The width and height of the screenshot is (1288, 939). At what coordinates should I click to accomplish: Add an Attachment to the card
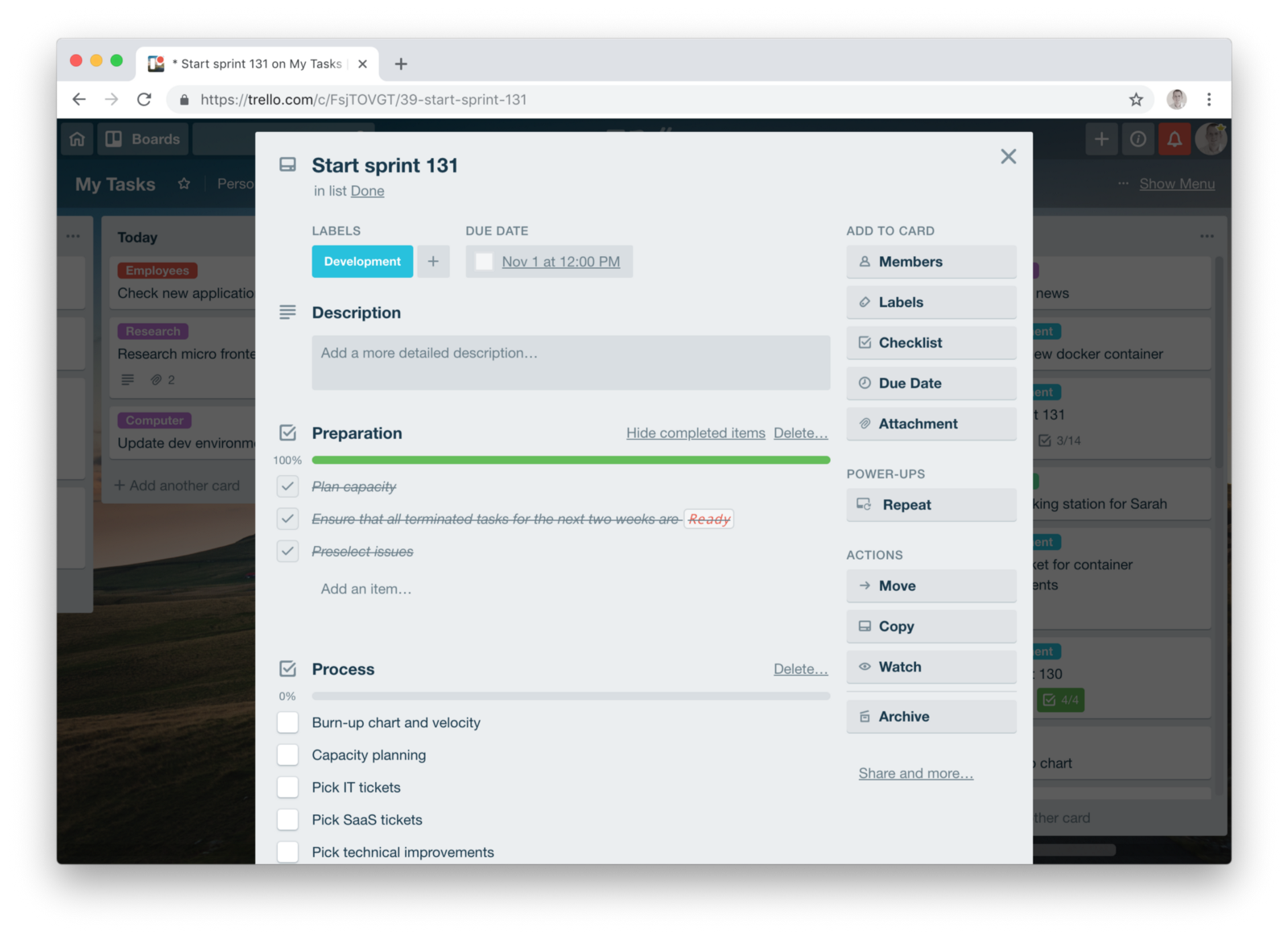[931, 424]
